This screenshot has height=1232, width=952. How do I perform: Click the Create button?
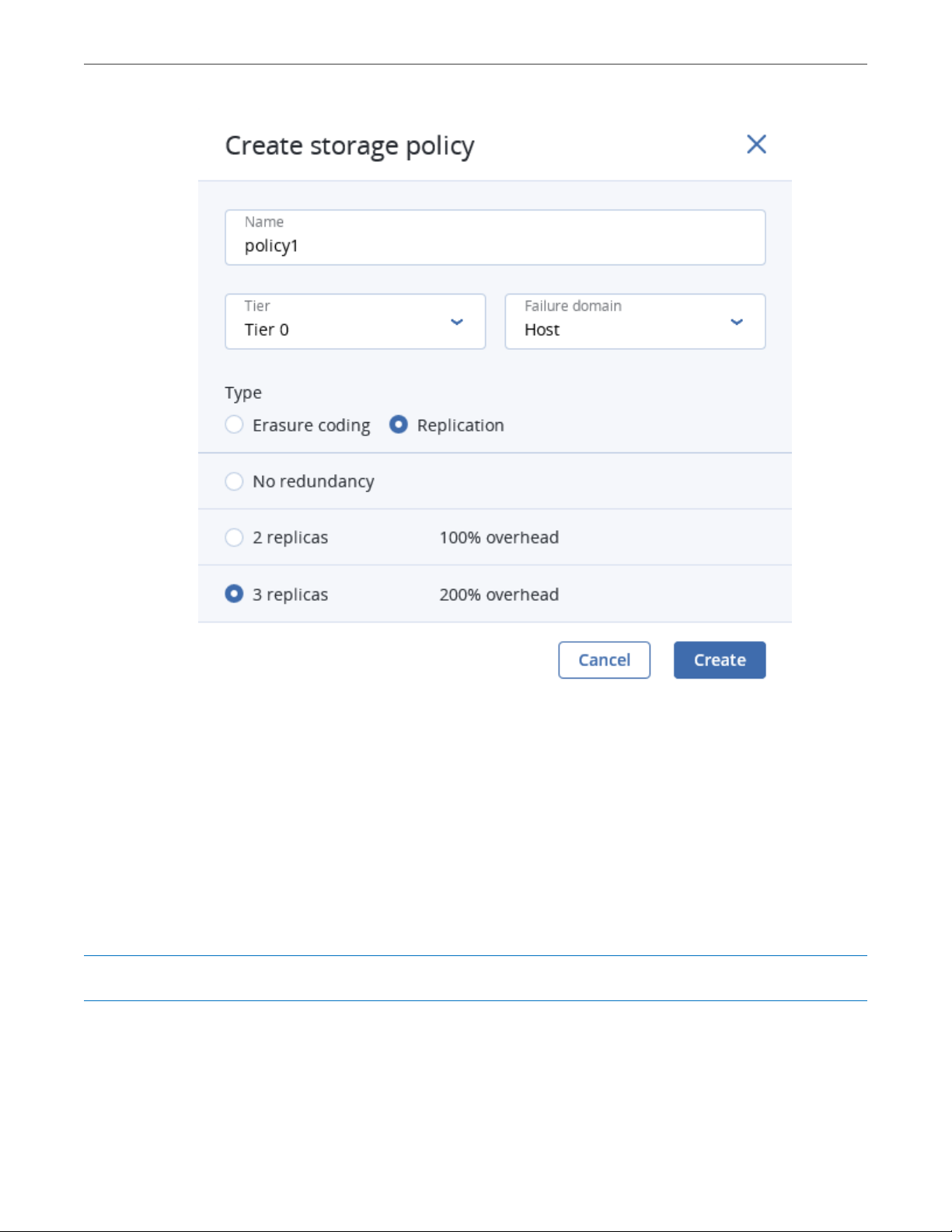click(x=720, y=660)
